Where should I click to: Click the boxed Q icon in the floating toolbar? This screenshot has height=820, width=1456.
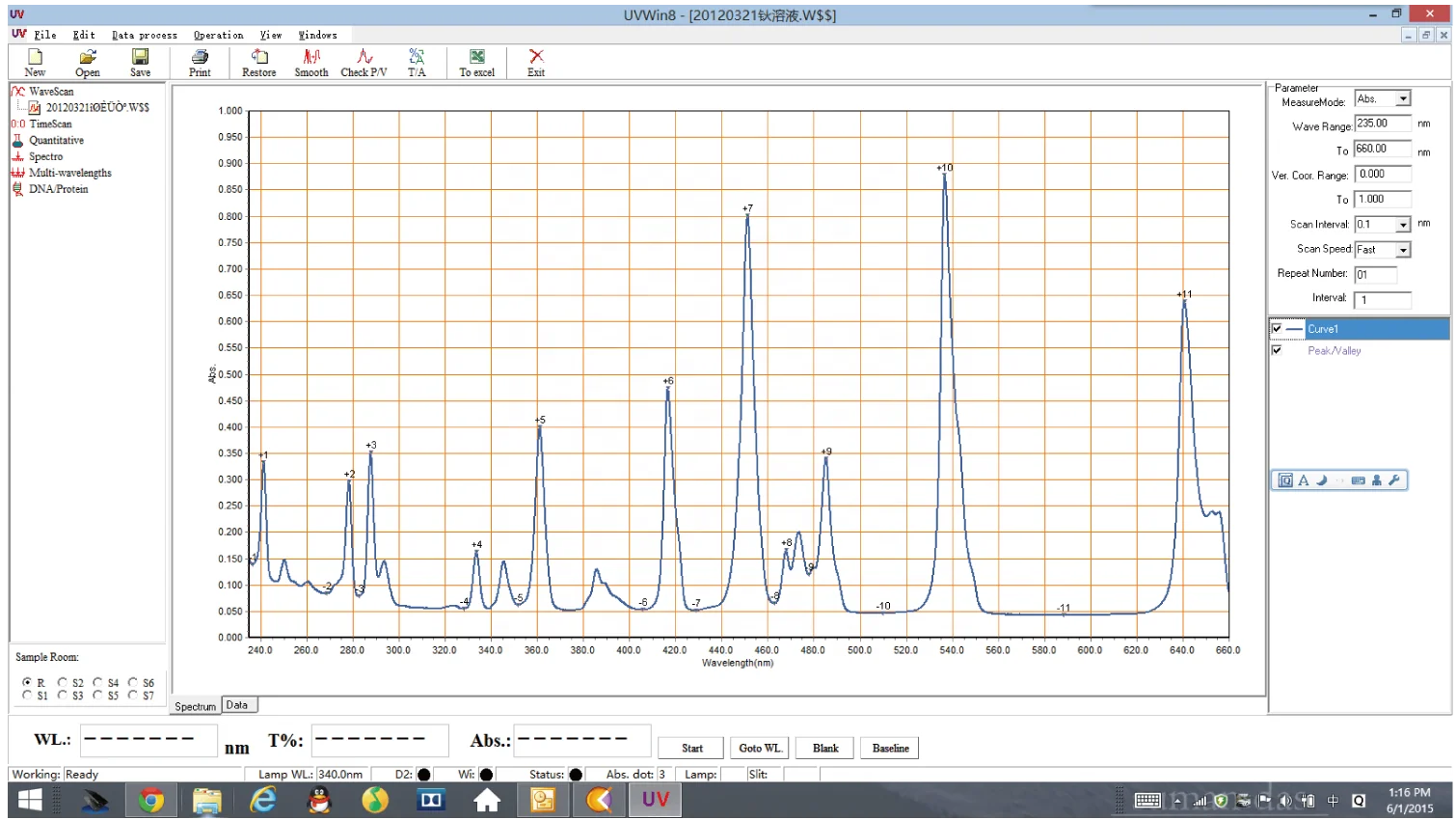click(x=1285, y=480)
